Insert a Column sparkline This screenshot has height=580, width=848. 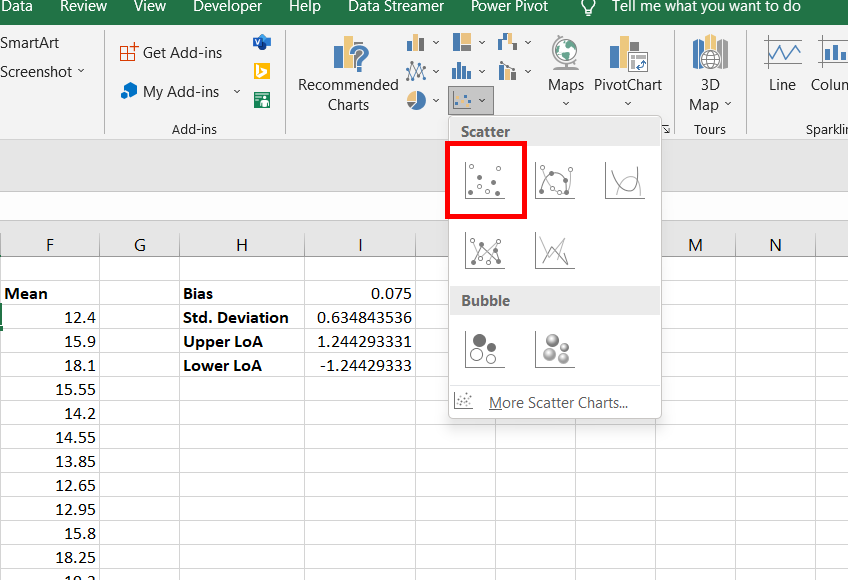830,64
